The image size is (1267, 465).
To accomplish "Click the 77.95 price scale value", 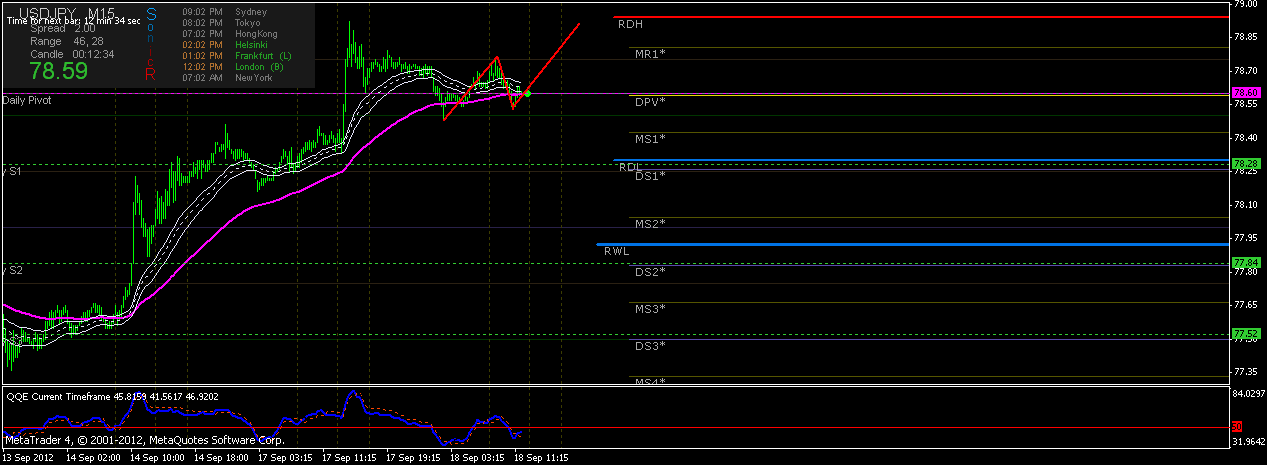I will (x=1246, y=237).
